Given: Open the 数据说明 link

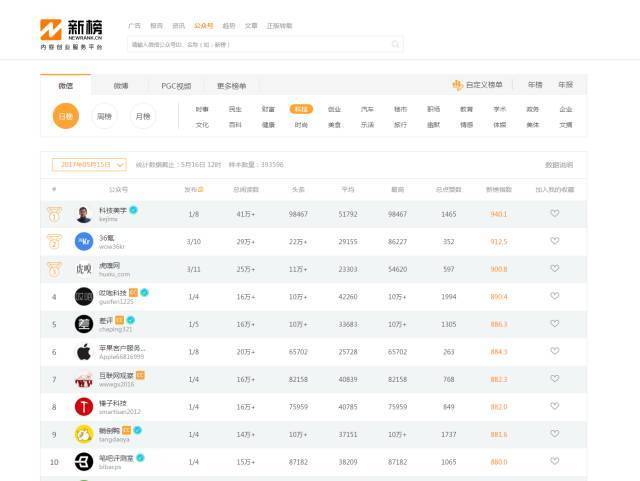Looking at the screenshot, I should pos(559,165).
